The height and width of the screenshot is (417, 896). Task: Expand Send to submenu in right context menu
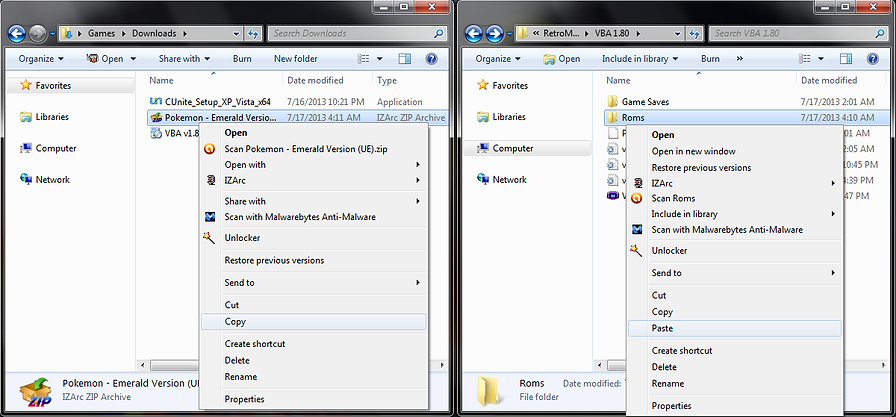(734, 273)
